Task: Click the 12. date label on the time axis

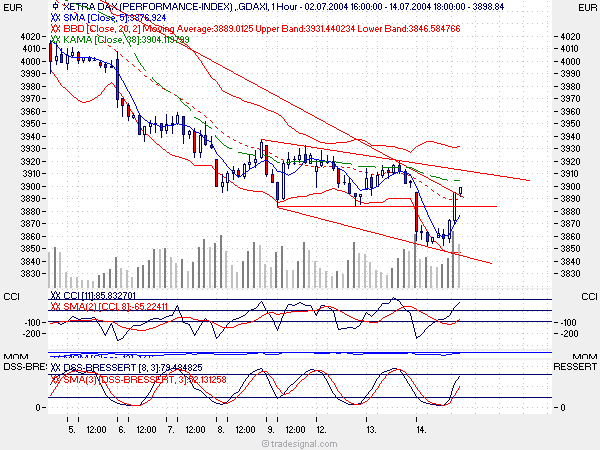Action: pyautogui.click(x=321, y=430)
